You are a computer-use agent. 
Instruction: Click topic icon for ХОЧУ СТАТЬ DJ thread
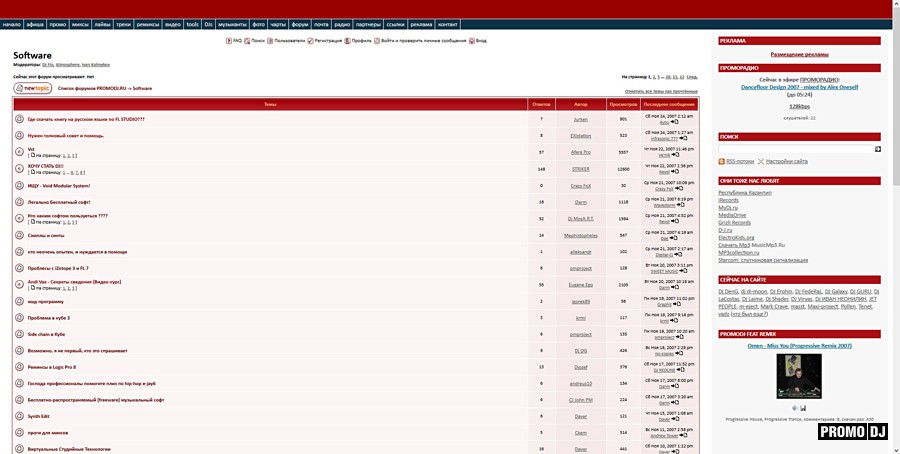coord(19,169)
